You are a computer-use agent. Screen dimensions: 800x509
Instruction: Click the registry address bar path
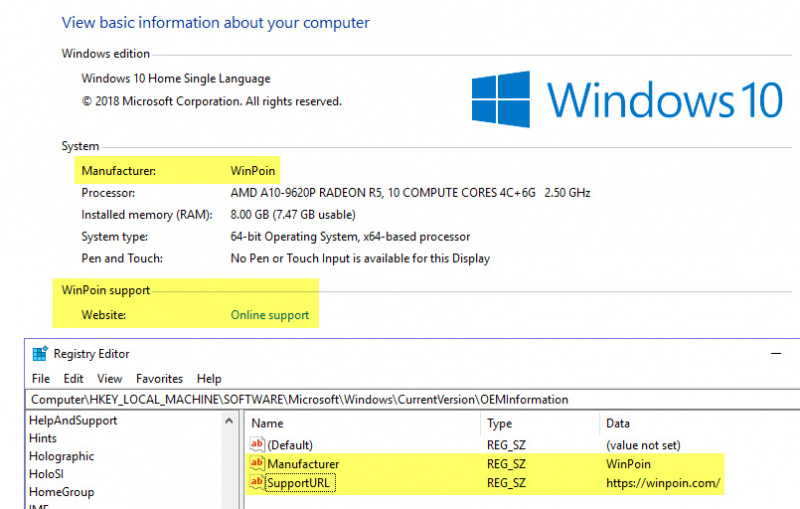pyautogui.click(x=299, y=399)
